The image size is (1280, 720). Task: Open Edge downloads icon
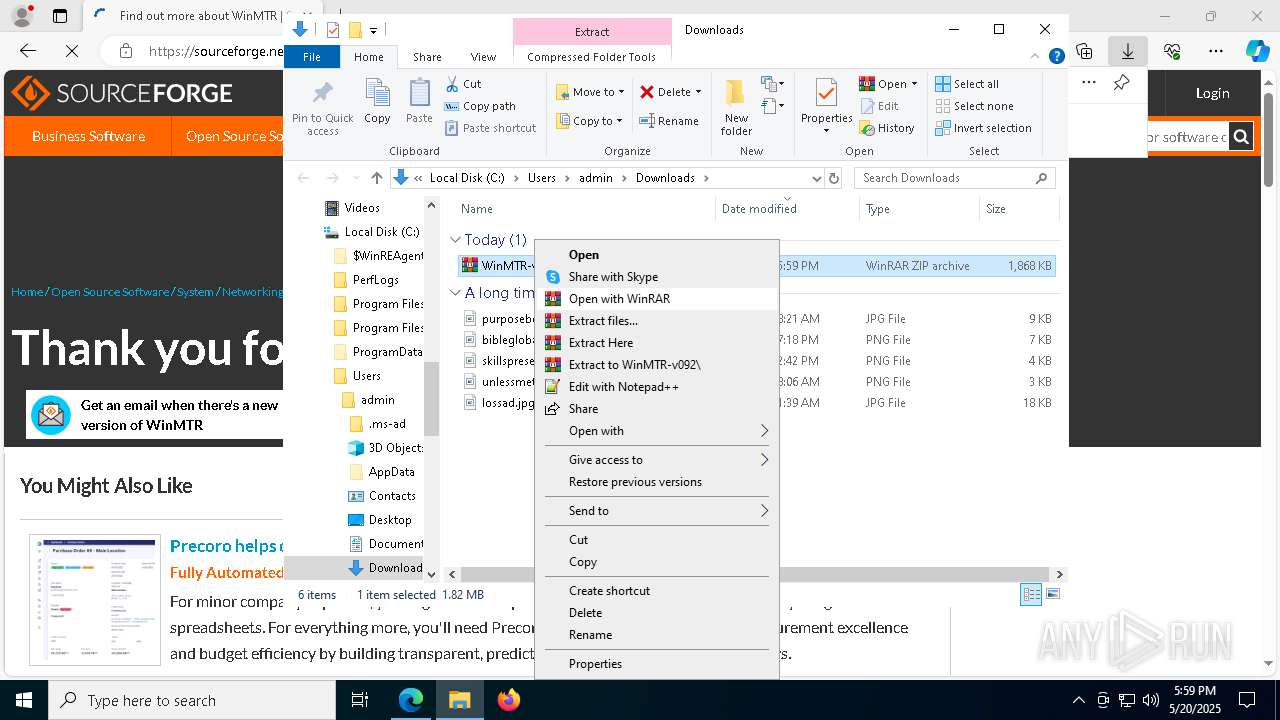pos(1128,51)
